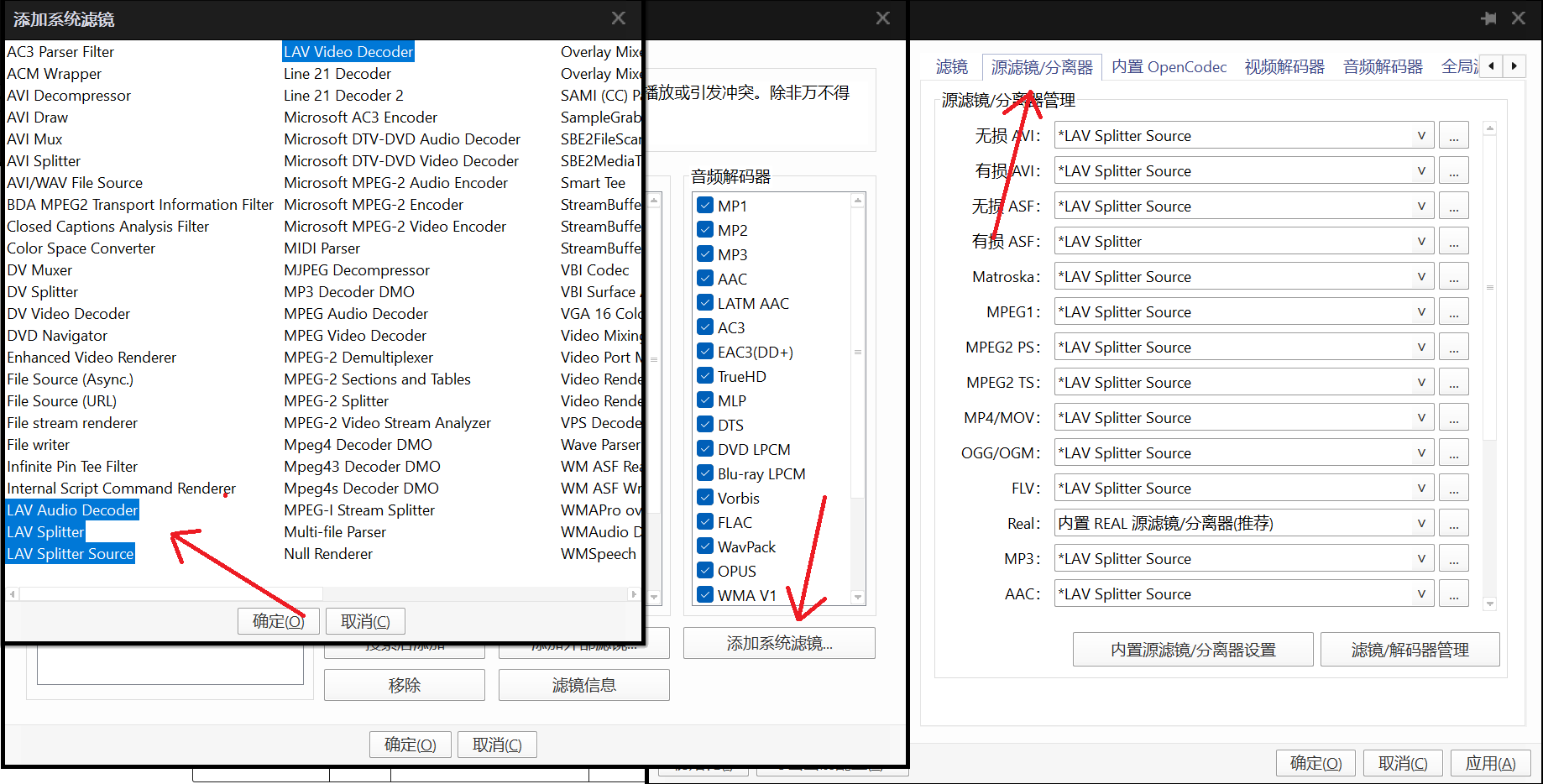This screenshot has width=1543, height=784.
Task: Switch to the 视频解码器 tab
Action: tap(1284, 66)
